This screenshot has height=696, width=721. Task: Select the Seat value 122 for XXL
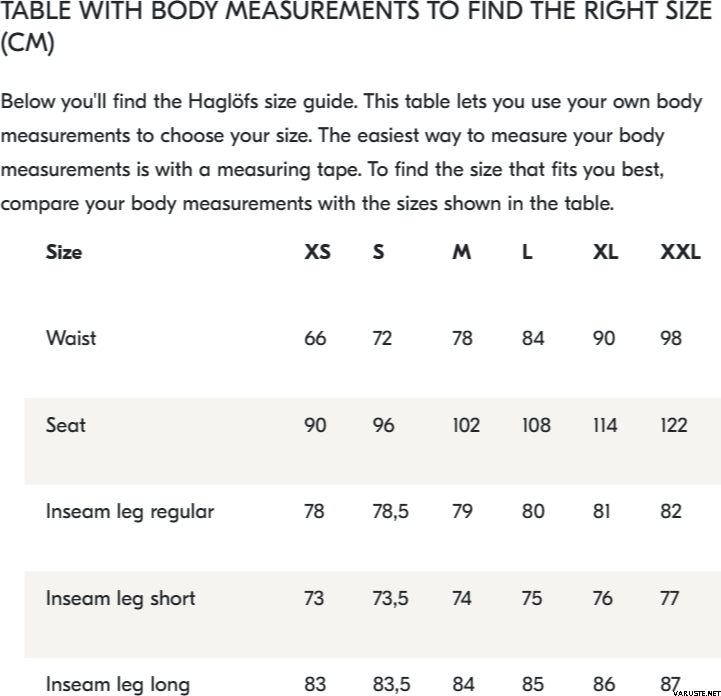[x=674, y=425]
